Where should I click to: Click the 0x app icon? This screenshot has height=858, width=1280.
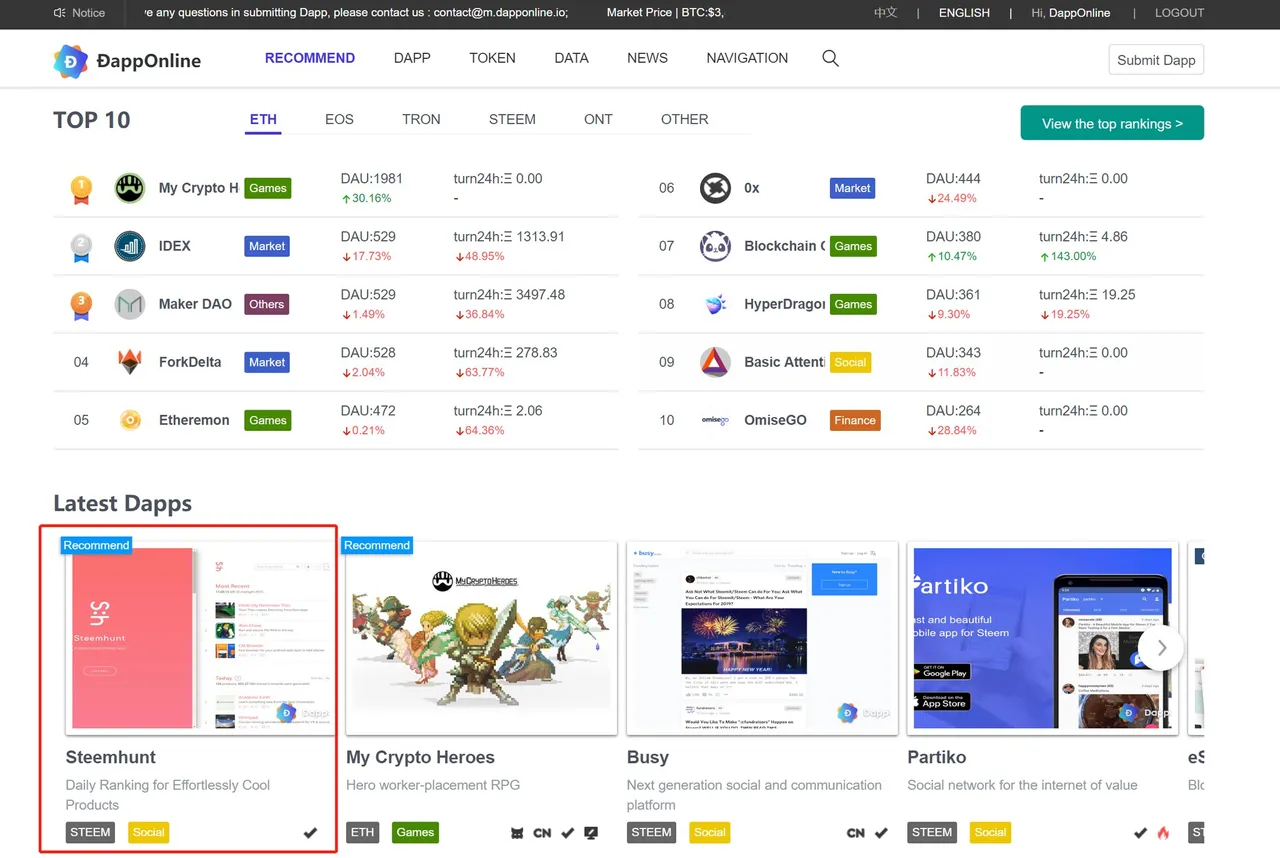click(x=715, y=188)
